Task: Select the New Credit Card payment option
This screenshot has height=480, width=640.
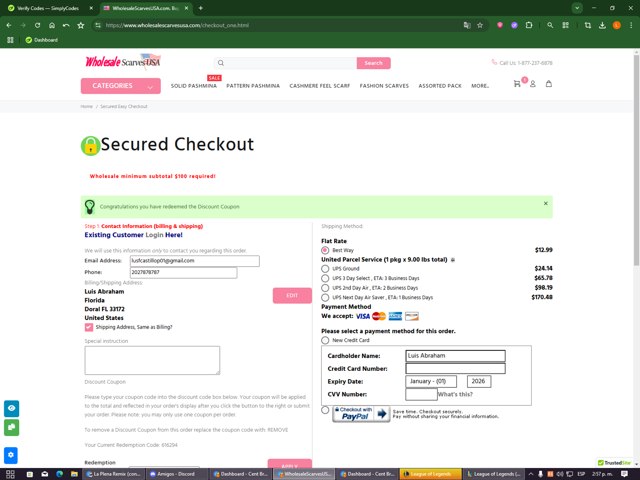Action: tap(325, 340)
